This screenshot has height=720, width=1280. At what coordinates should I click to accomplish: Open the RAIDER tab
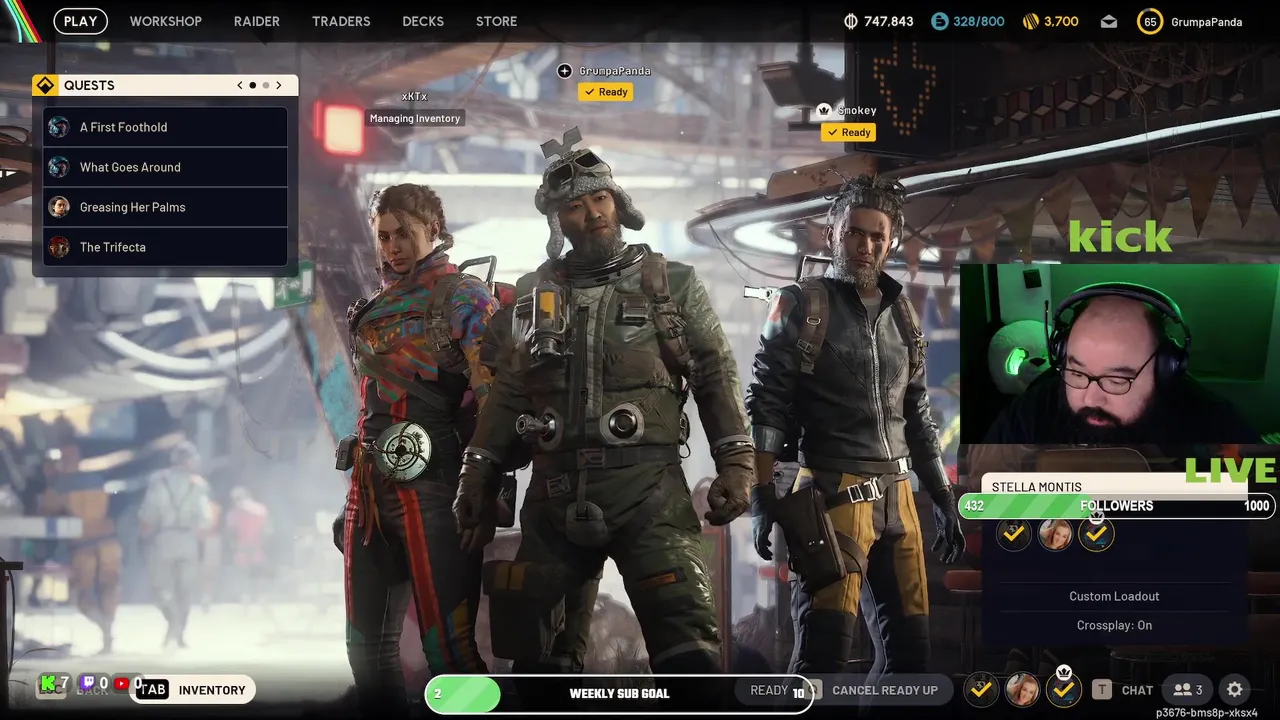pyautogui.click(x=257, y=21)
